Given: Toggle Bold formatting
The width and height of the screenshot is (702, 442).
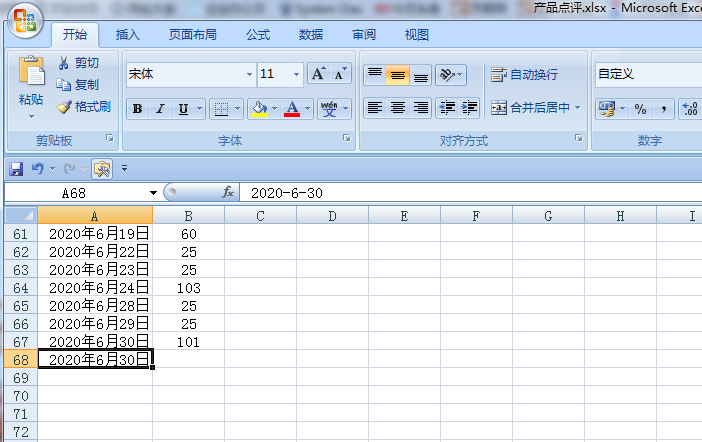Looking at the screenshot, I should (138, 109).
